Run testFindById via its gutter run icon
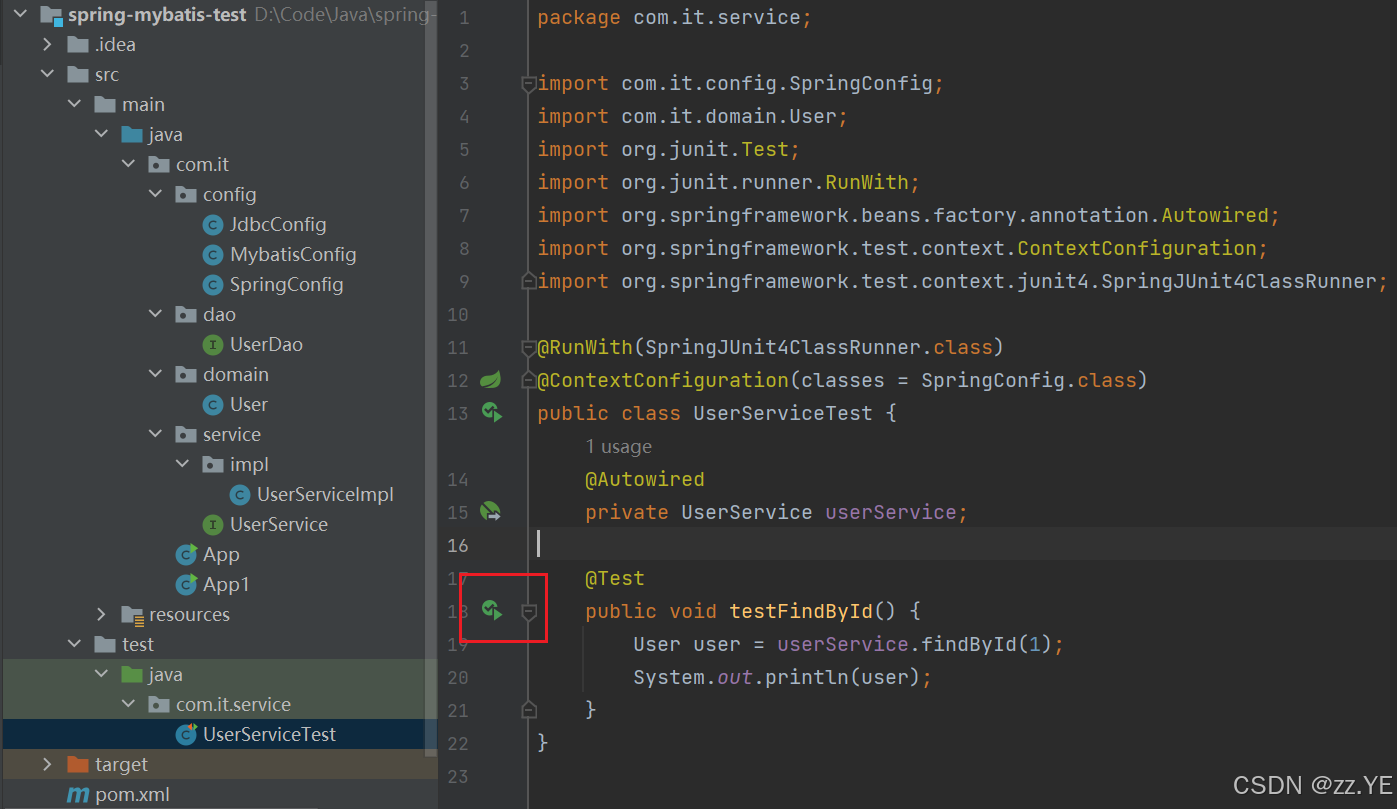Image resolution: width=1397 pixels, height=809 pixels. 491,610
